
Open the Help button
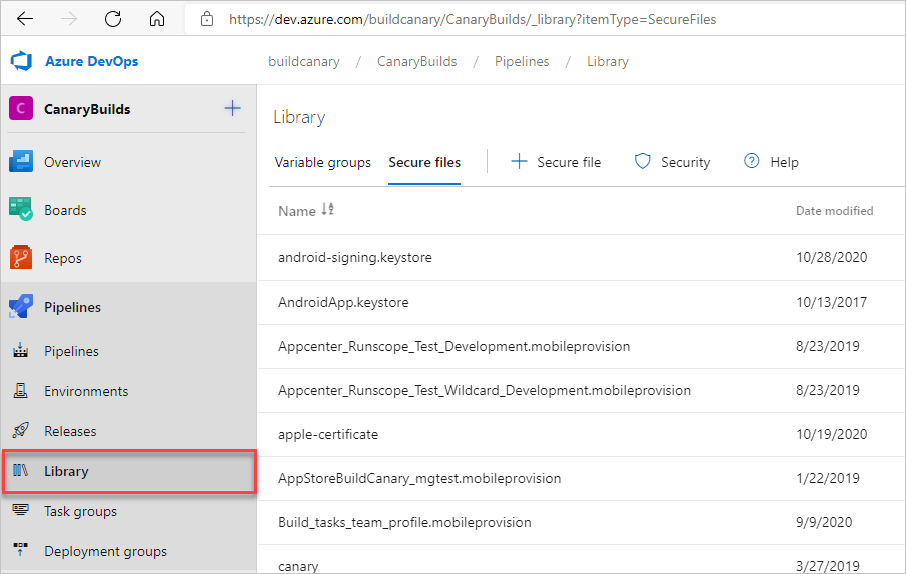[x=784, y=162]
